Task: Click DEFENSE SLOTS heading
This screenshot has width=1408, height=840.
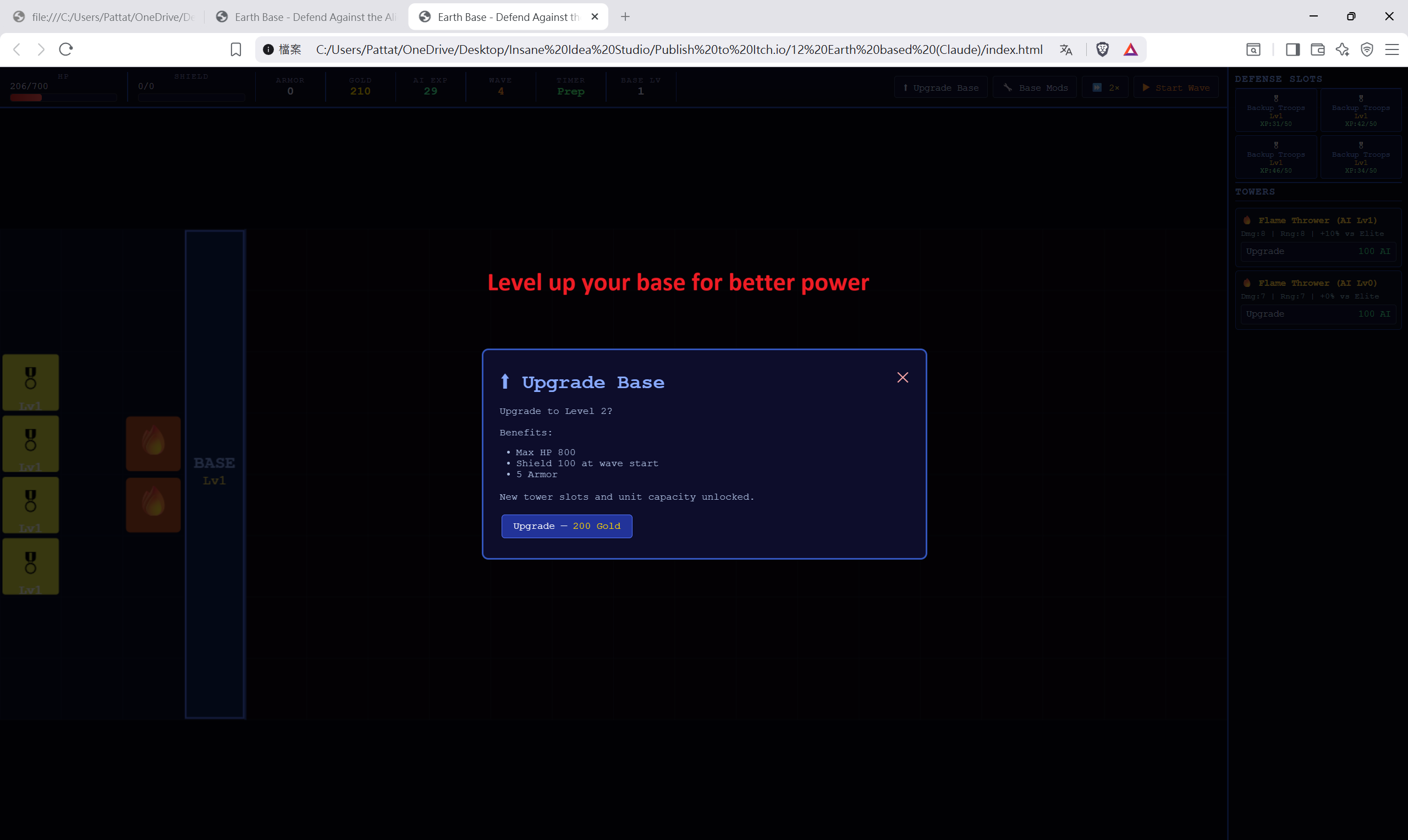Action: coord(1278,79)
